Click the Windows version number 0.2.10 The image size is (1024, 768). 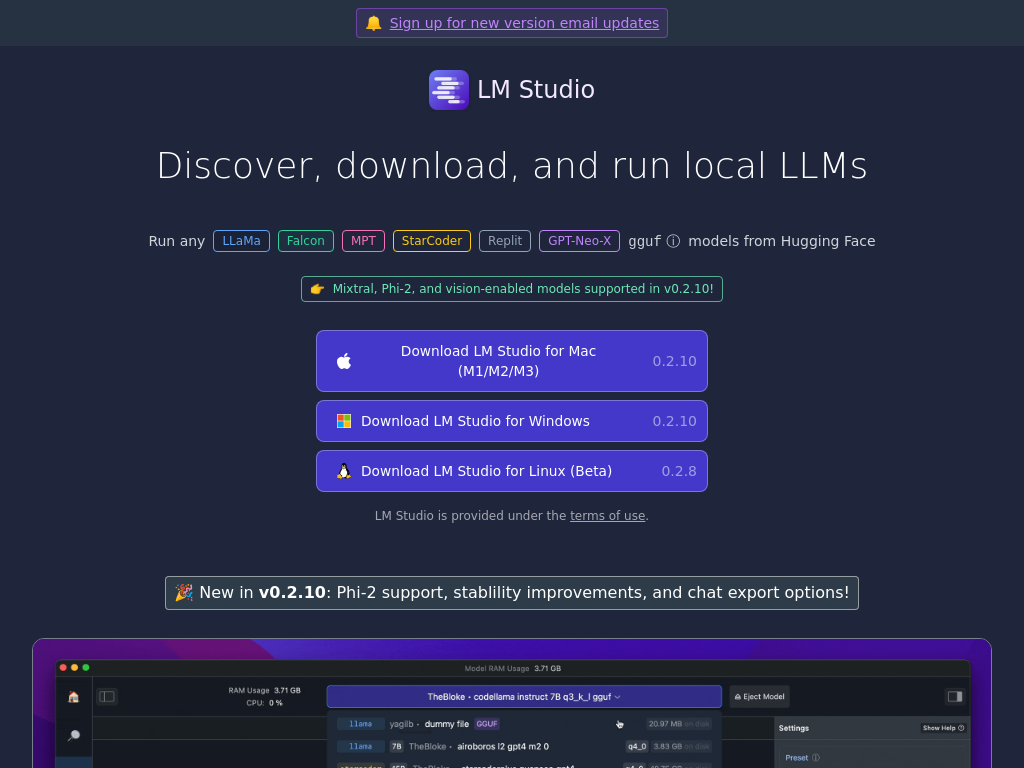coord(674,421)
